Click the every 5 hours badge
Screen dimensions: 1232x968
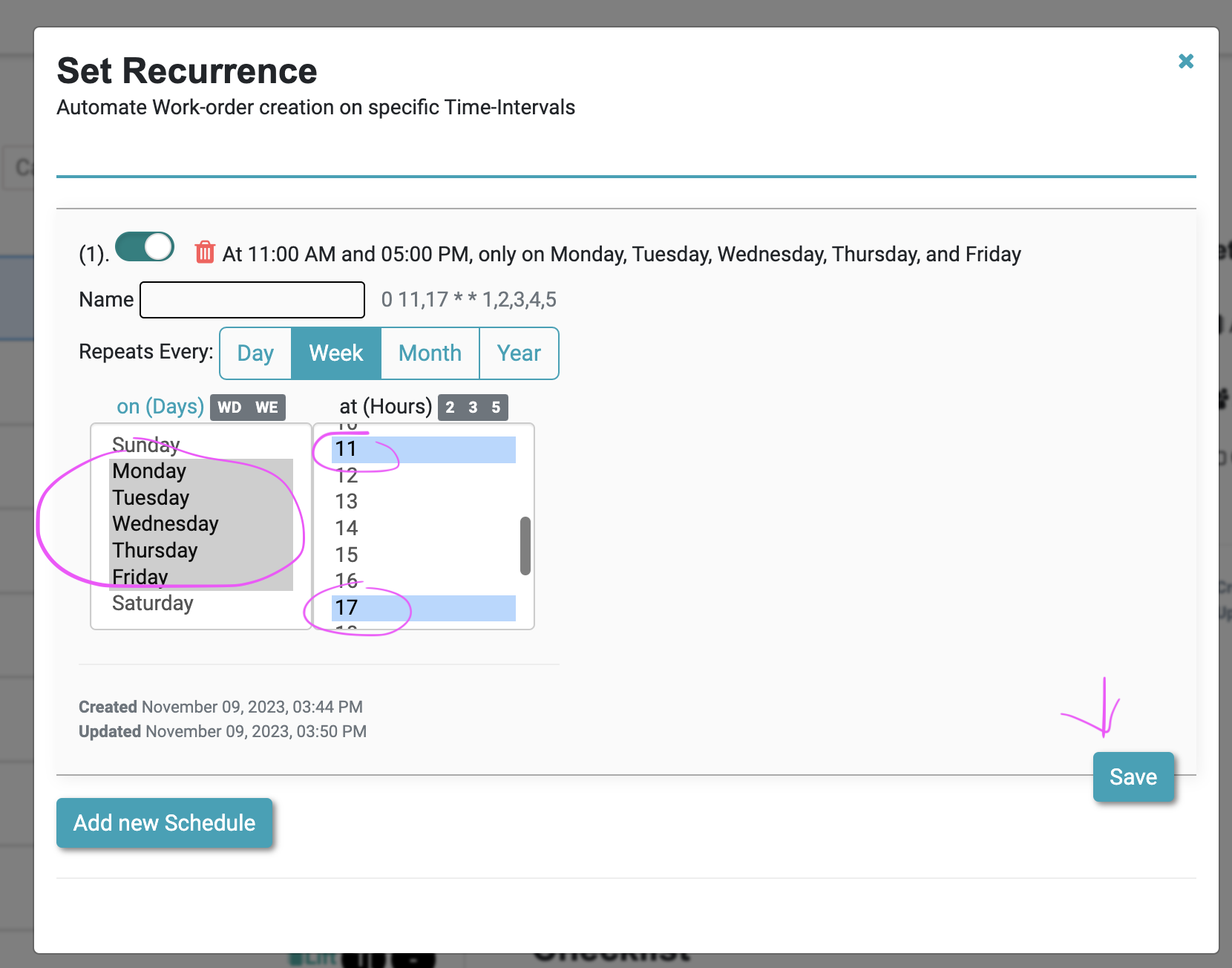496,408
